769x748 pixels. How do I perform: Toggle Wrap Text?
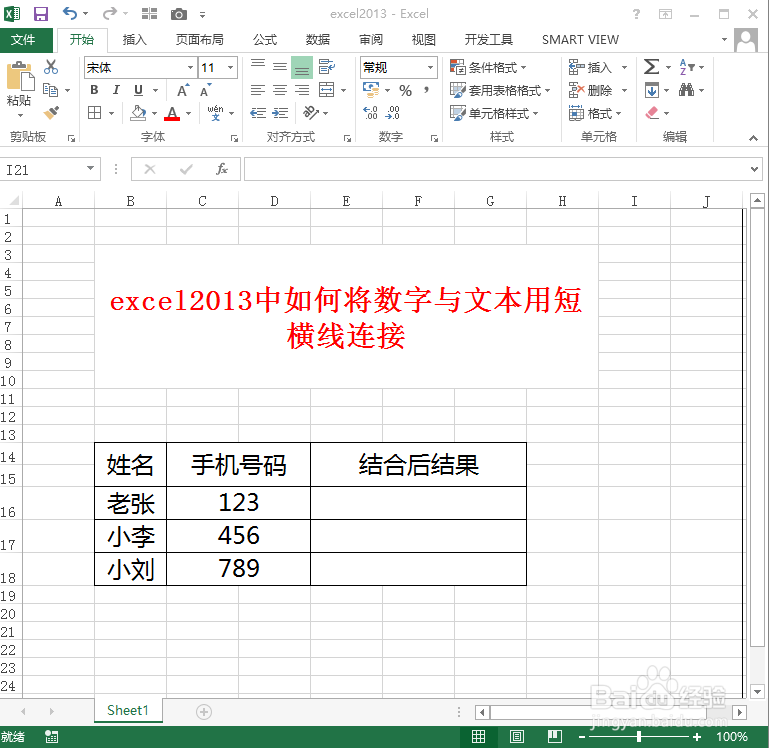(x=327, y=67)
